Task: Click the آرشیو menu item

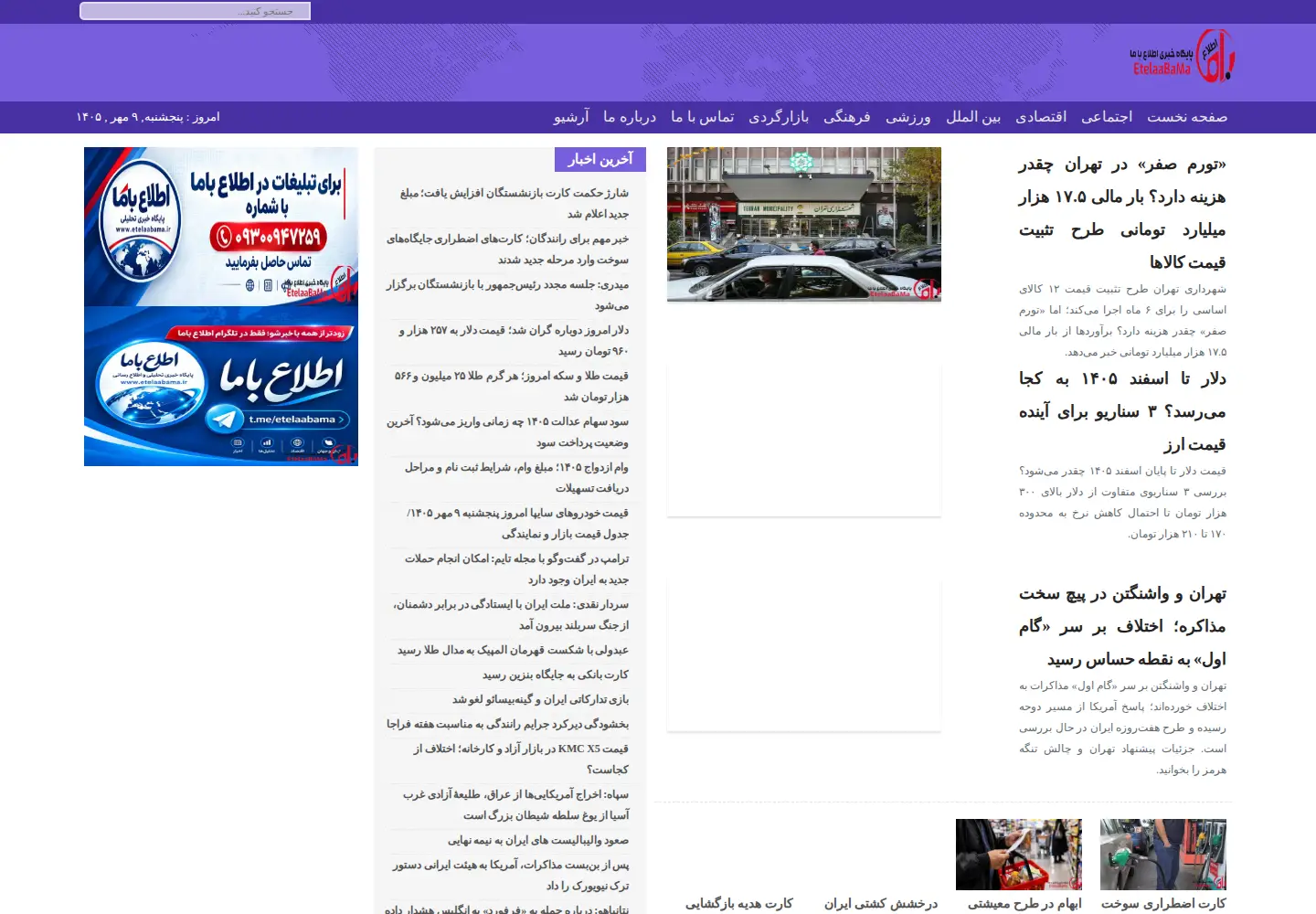Action: (x=571, y=117)
